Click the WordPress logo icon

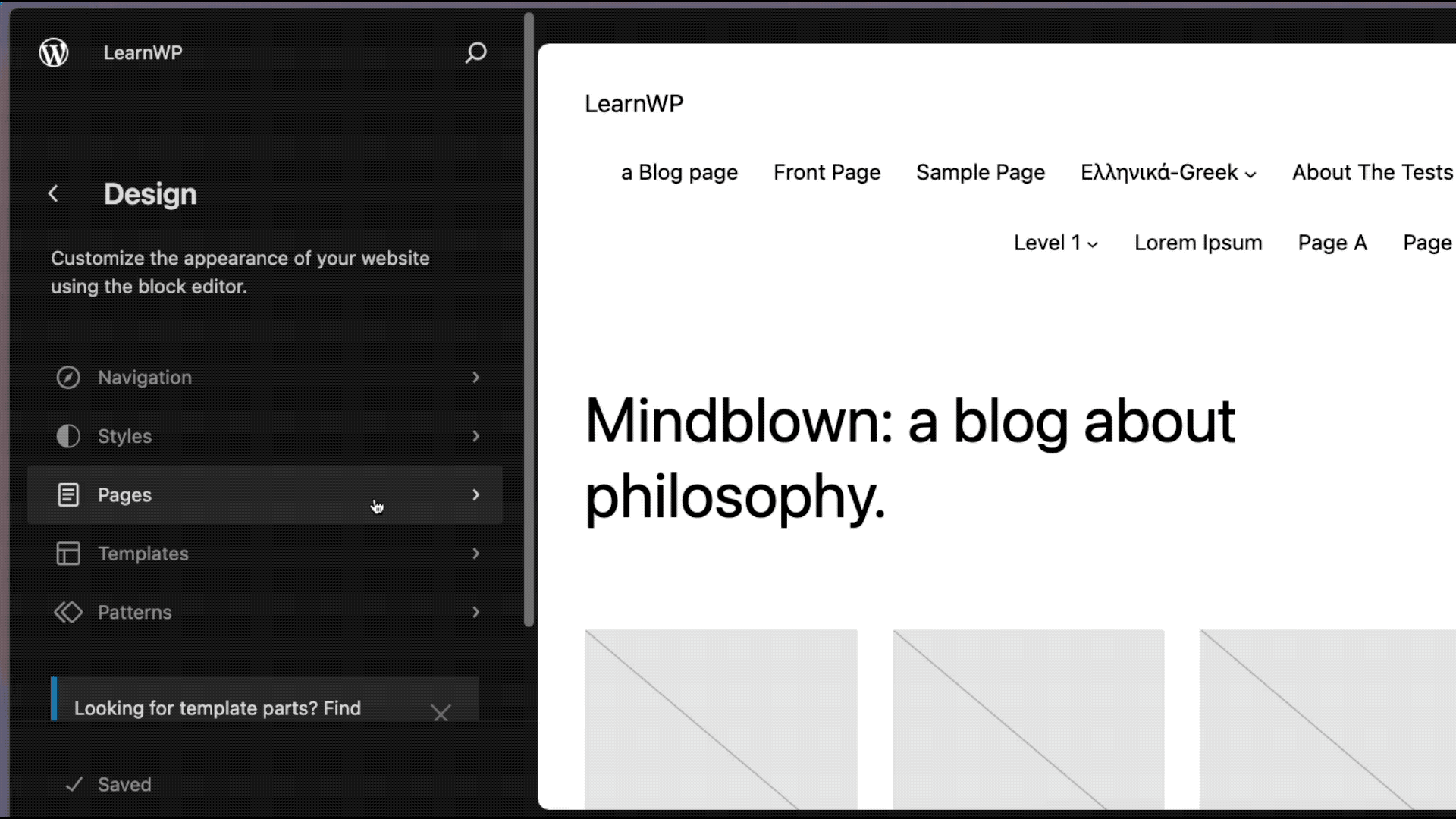click(54, 52)
